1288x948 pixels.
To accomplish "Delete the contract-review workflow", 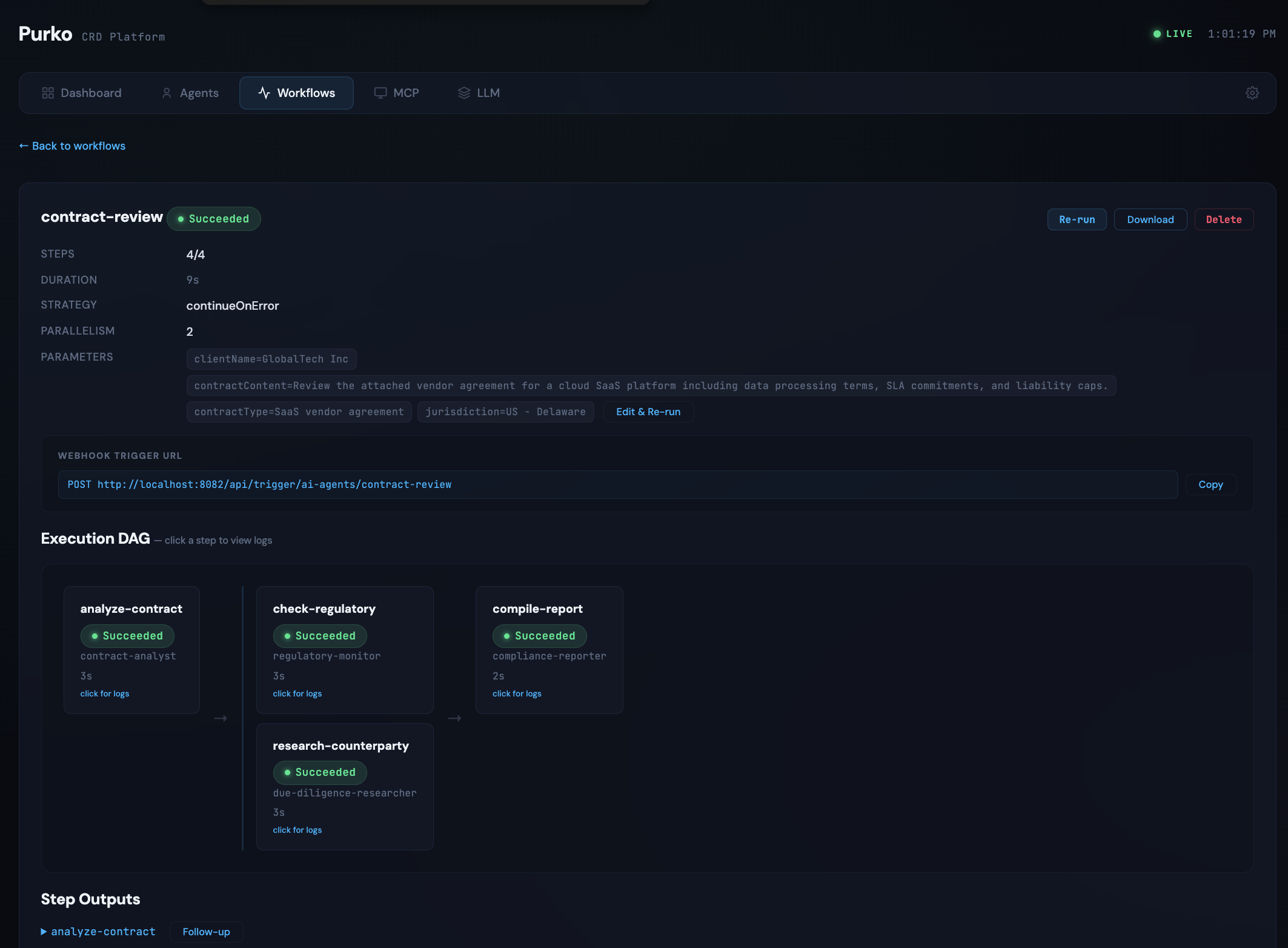I will (1224, 219).
